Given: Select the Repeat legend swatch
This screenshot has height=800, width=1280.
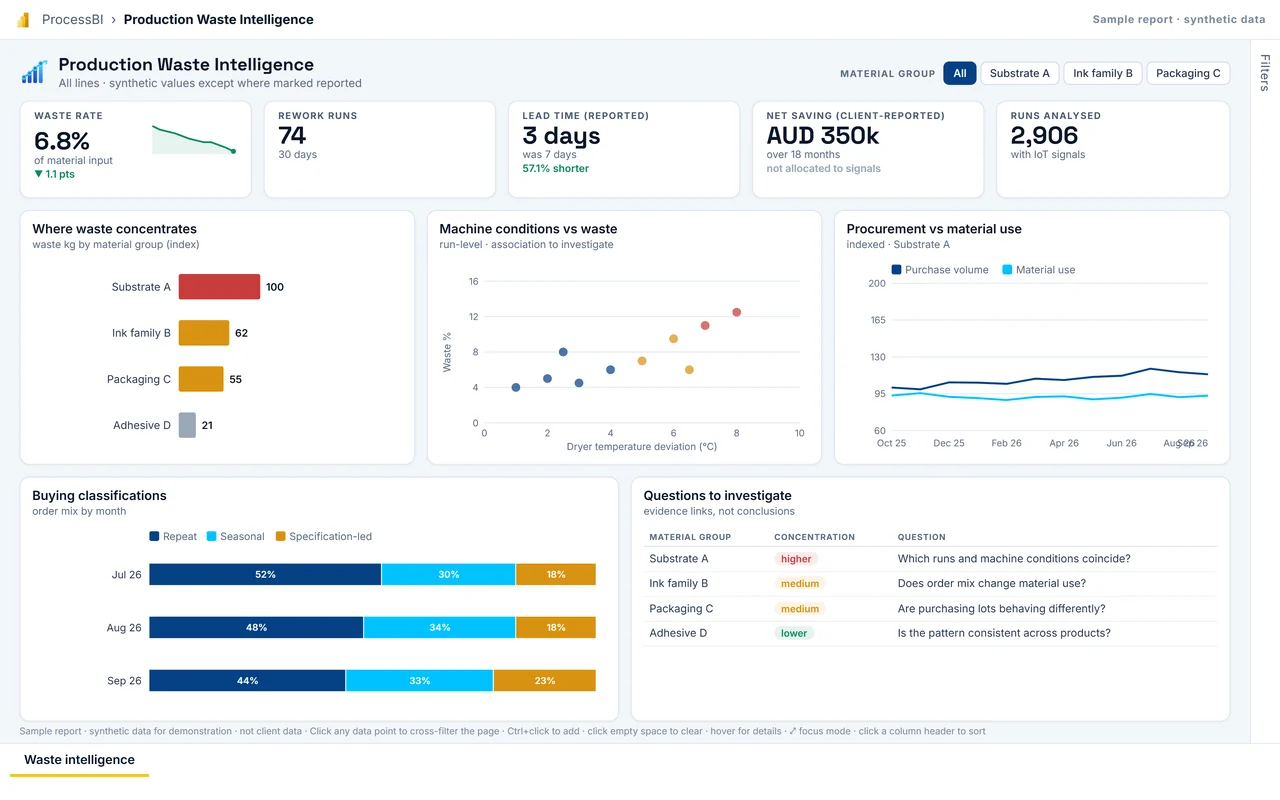Looking at the screenshot, I should coord(154,537).
